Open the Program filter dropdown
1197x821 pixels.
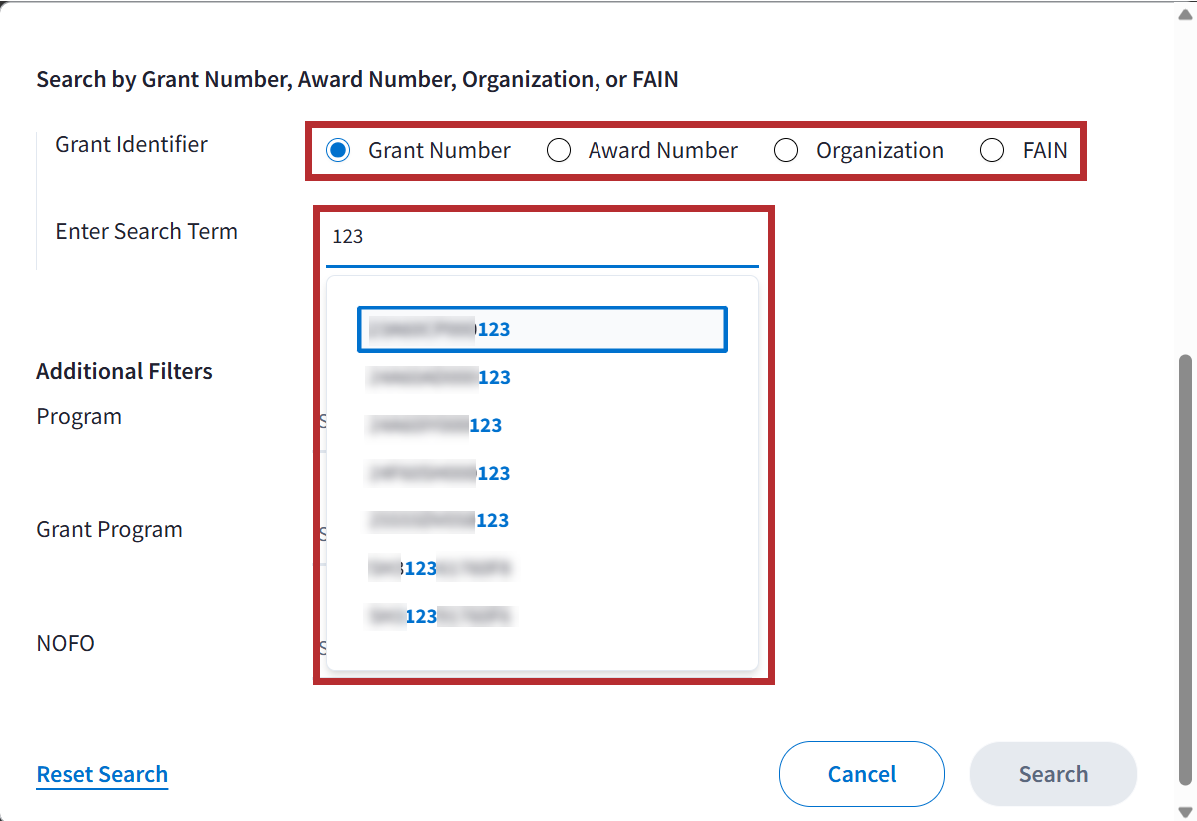pyautogui.click(x=322, y=420)
